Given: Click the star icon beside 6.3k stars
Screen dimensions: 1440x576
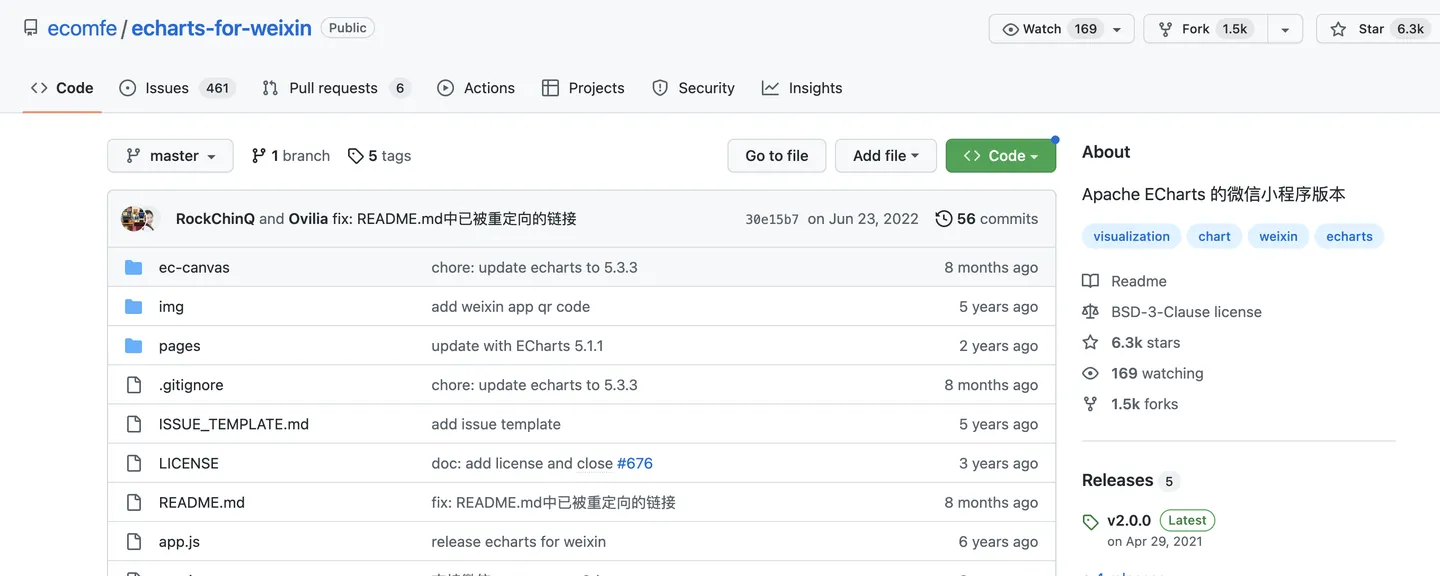Looking at the screenshot, I should (1090, 342).
